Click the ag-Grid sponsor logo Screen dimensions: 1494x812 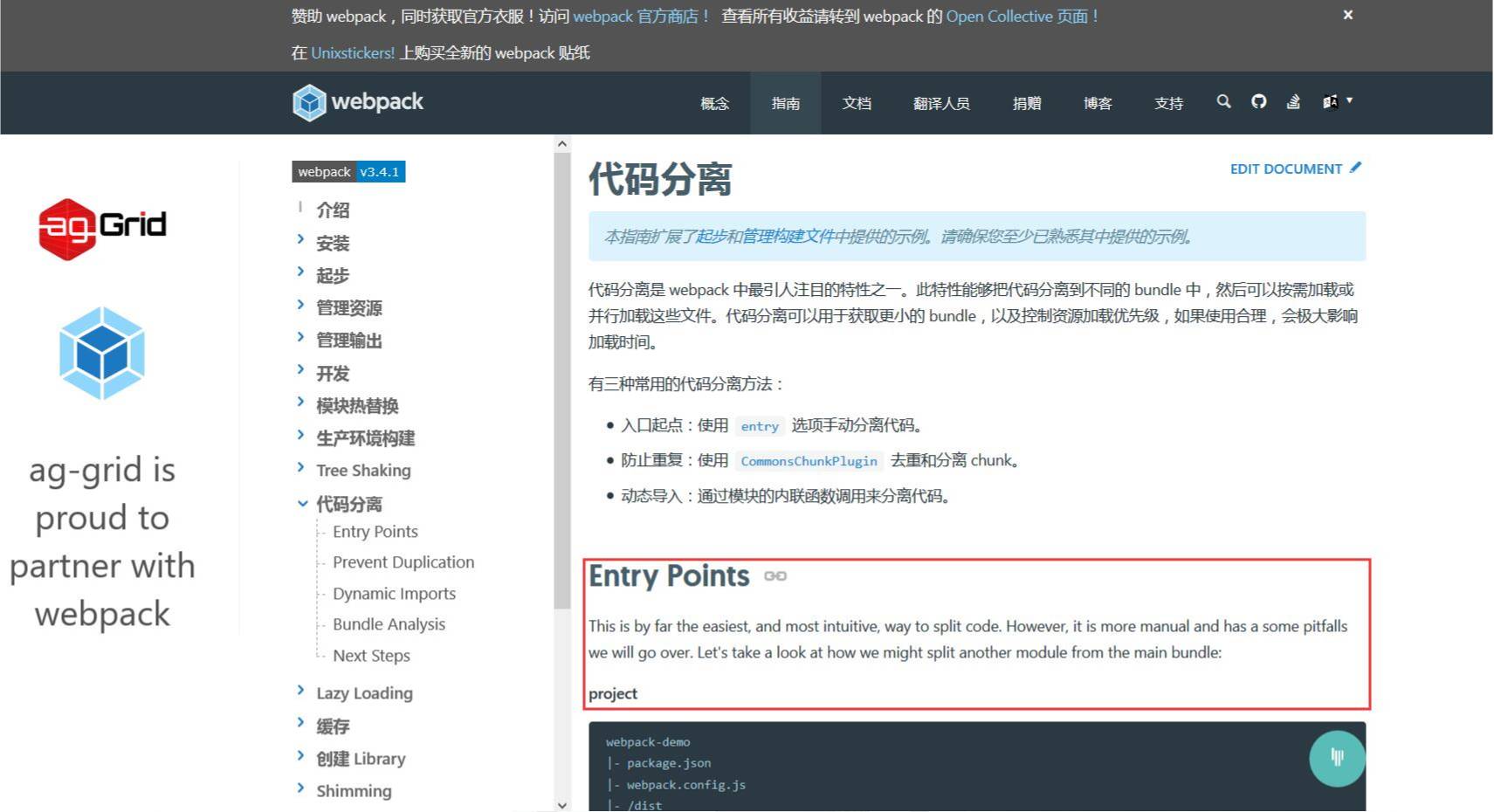tap(102, 228)
